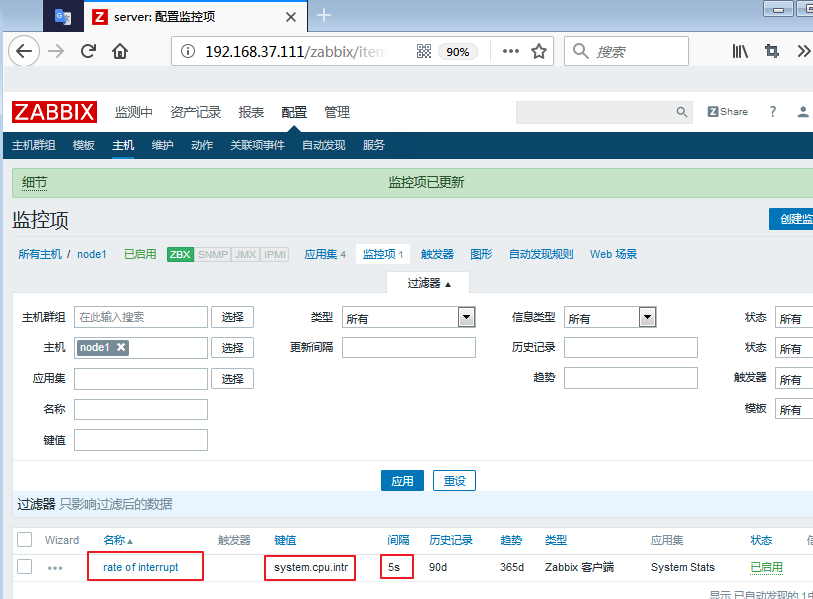Close the server 配置监控项 tab
Viewport: 813px width, 599px height.
(291, 17)
